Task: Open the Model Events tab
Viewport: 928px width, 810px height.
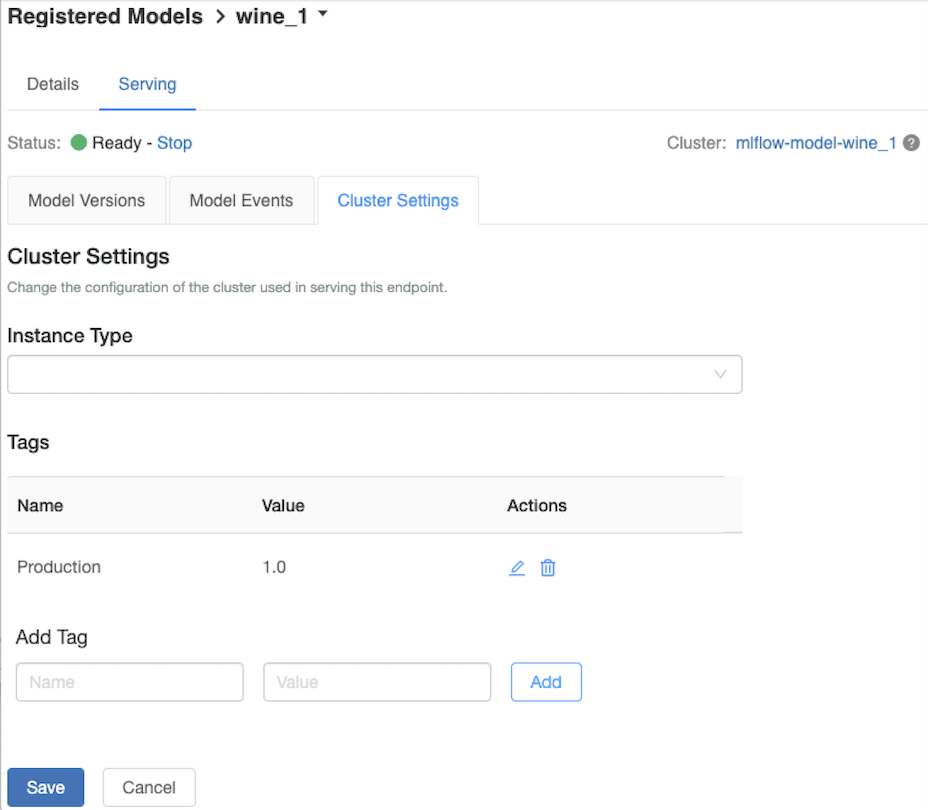Action: [241, 200]
